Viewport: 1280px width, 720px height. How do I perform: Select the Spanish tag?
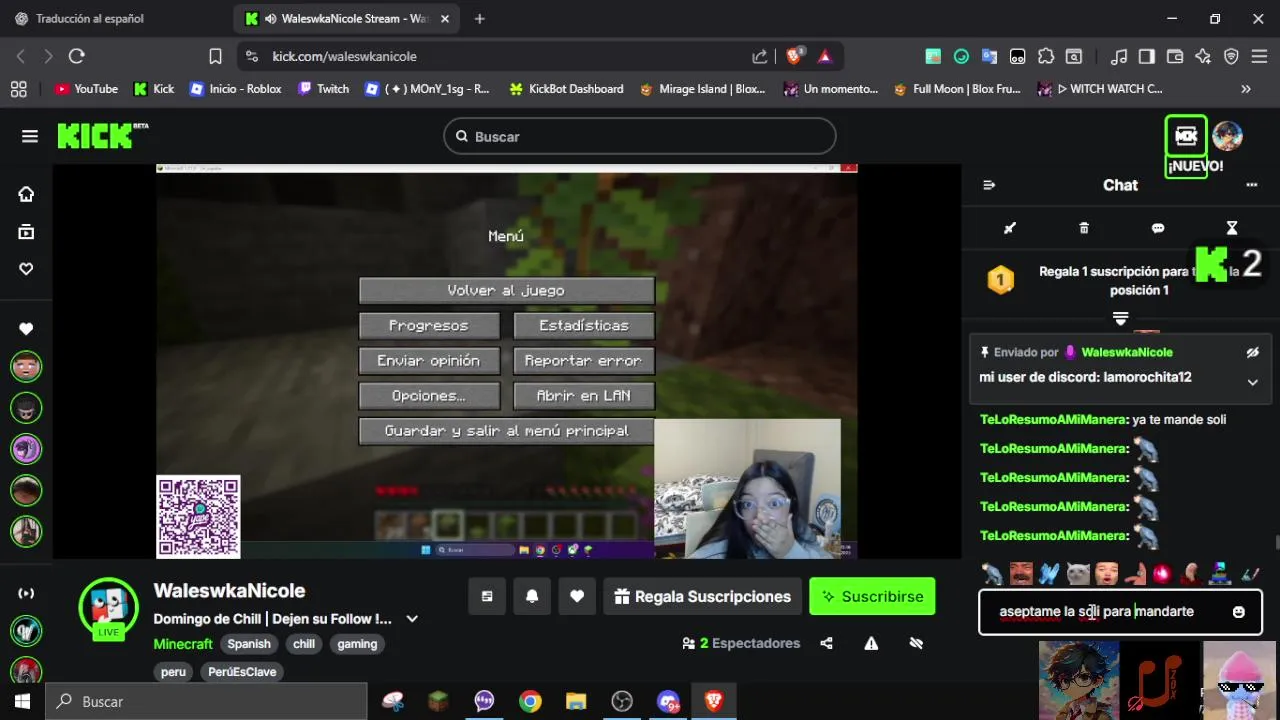coord(249,644)
